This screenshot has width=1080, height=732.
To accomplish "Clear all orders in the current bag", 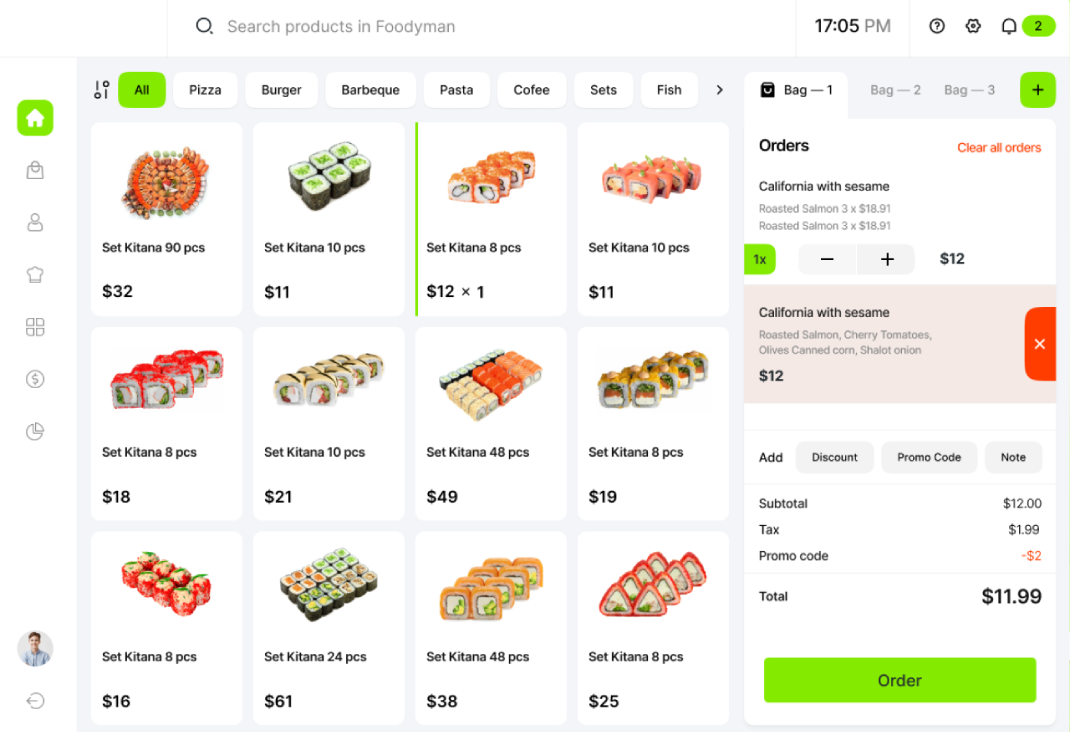I will coord(999,147).
